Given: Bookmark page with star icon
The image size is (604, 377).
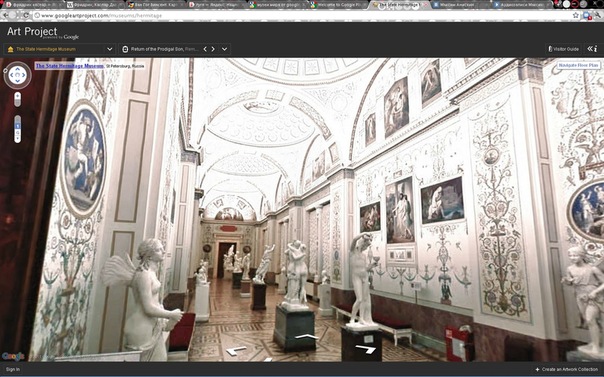Looking at the screenshot, I should (x=575, y=15).
